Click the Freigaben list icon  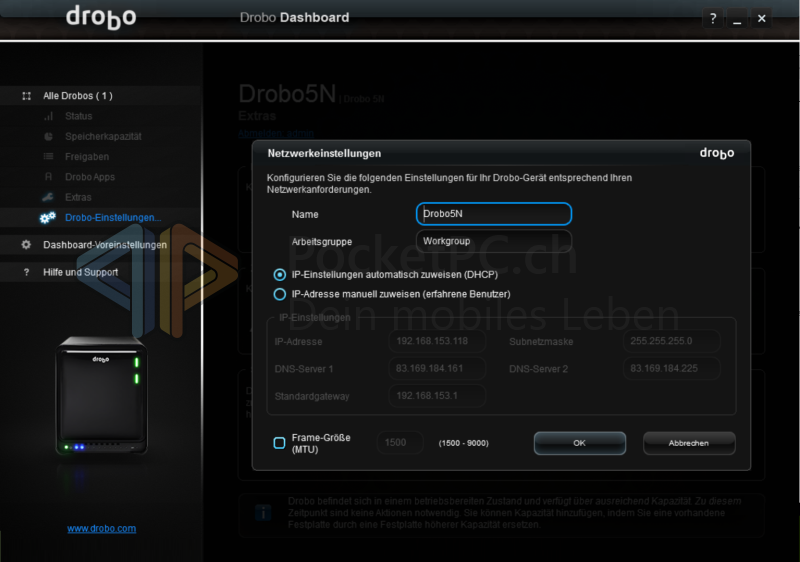coord(48,157)
